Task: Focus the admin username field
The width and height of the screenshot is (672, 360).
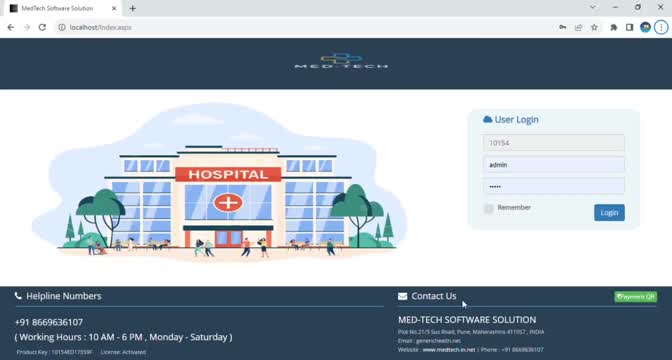Action: (x=554, y=165)
